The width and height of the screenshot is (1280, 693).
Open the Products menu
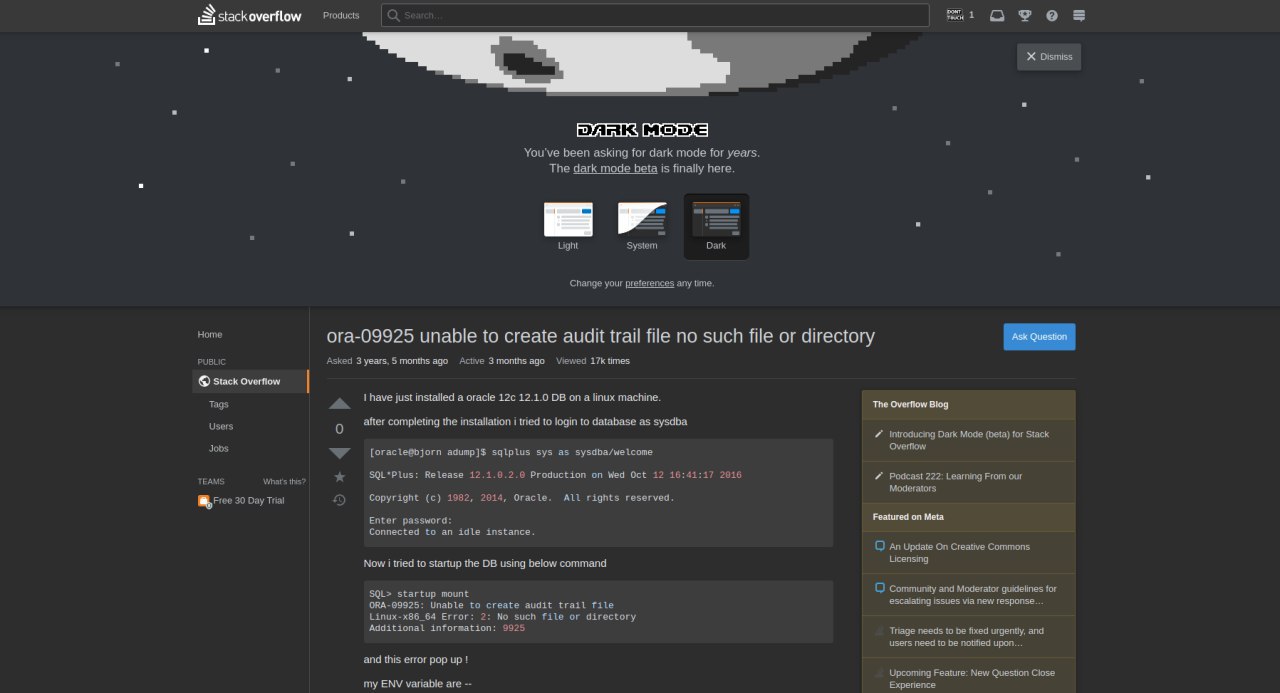[341, 15]
